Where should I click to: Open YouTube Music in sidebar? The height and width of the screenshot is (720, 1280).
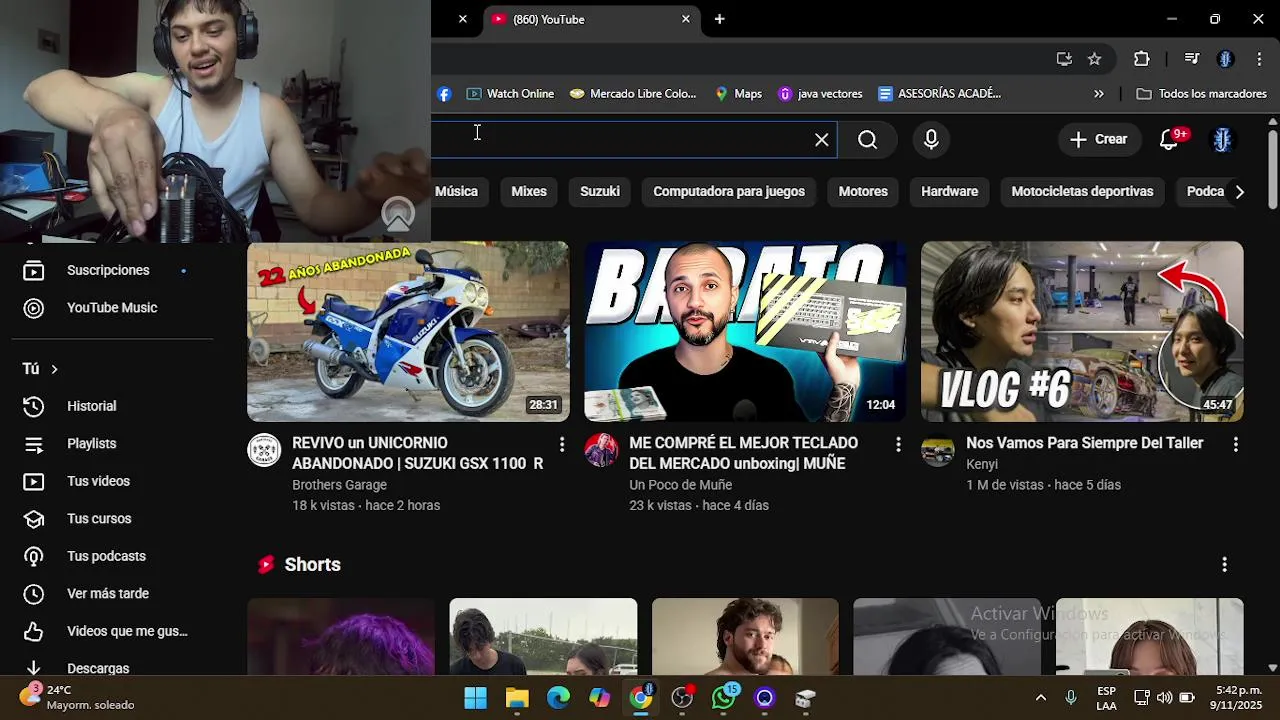pyautogui.click(x=112, y=308)
